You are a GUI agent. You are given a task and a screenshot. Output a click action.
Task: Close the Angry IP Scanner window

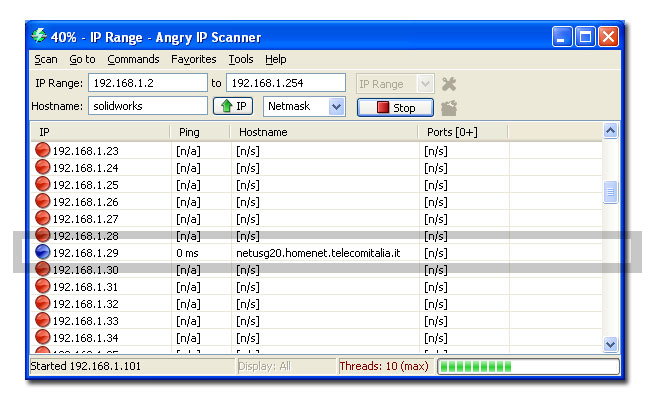tap(608, 36)
